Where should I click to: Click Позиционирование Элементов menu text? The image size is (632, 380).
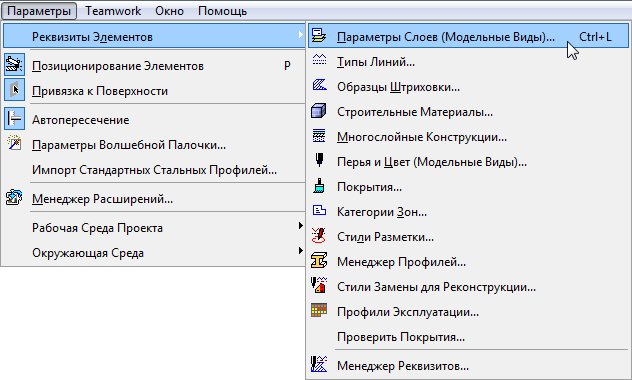pos(118,66)
